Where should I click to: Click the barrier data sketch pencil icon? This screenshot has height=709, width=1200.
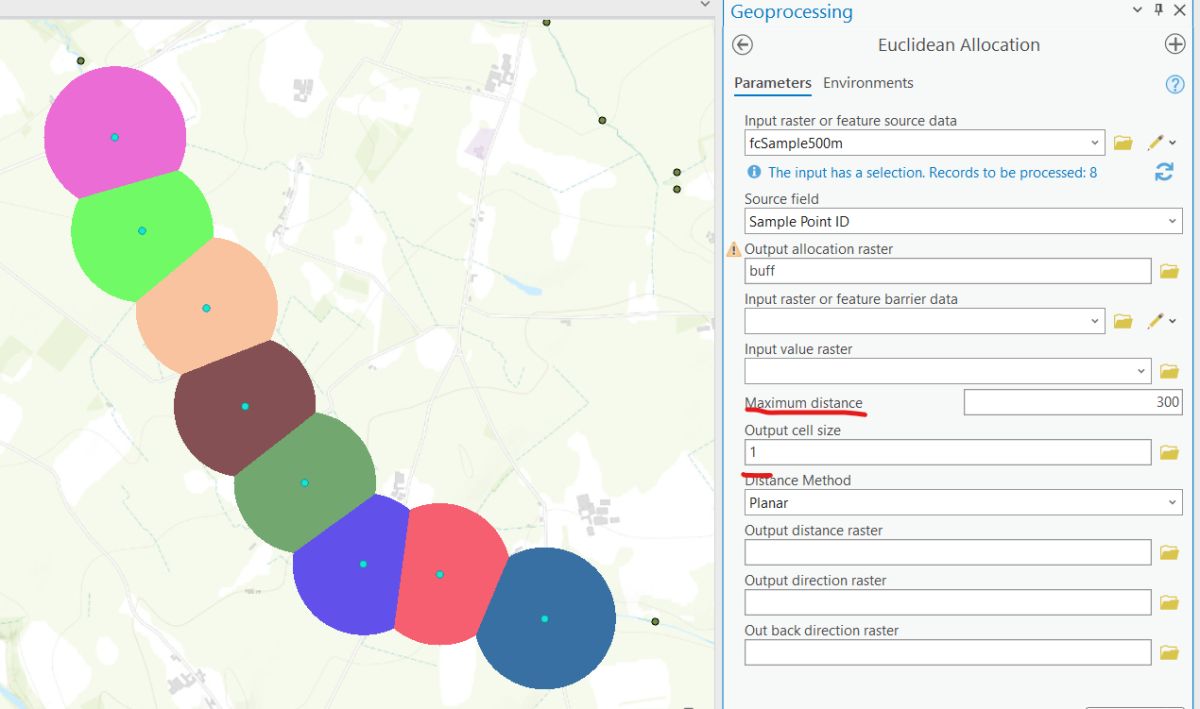(1155, 321)
